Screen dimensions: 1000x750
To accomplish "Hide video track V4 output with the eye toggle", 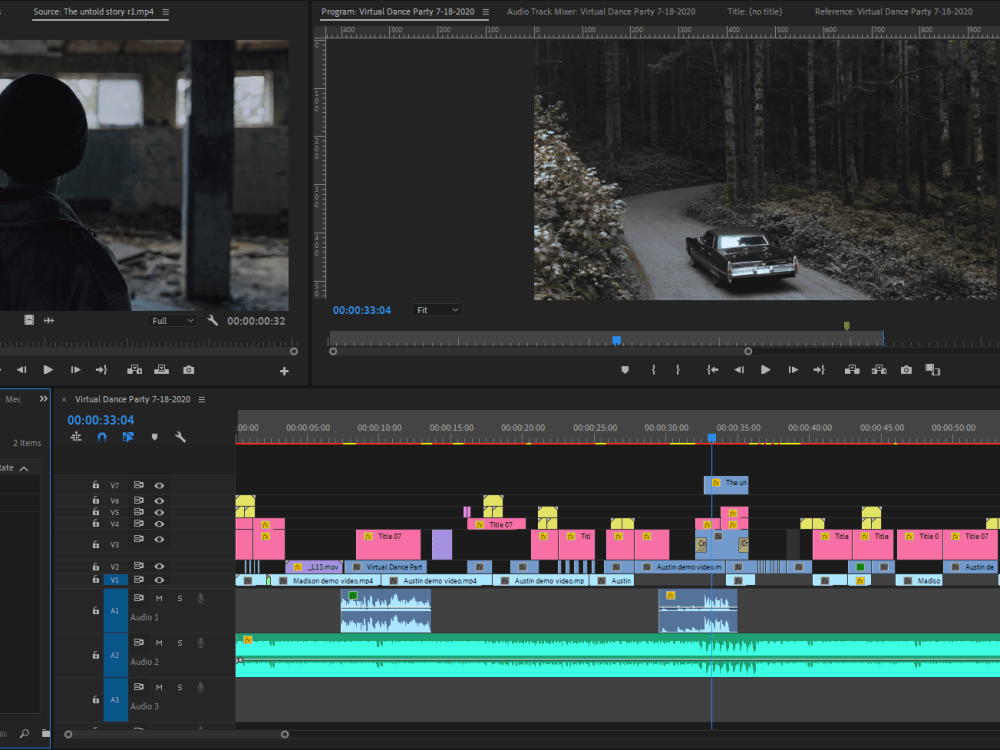I will point(159,524).
